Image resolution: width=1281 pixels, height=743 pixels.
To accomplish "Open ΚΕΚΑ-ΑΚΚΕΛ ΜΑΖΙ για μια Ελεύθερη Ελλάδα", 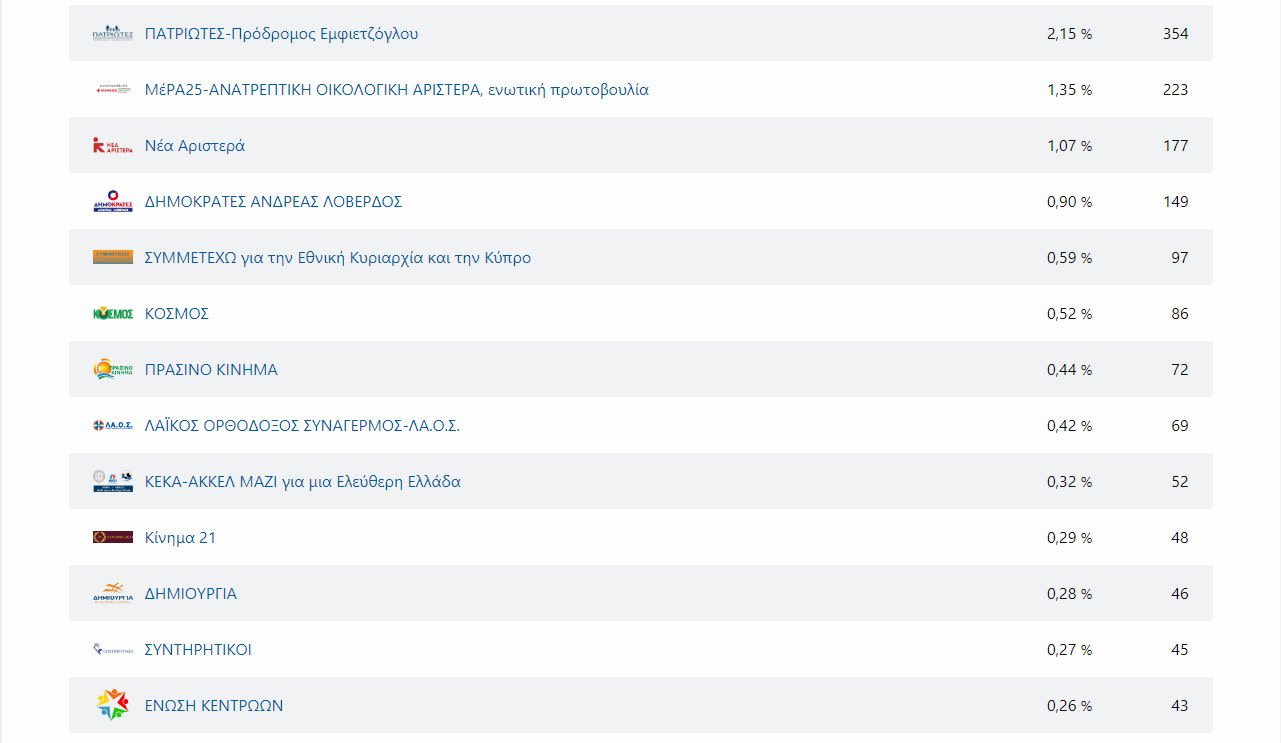I will click(x=302, y=482).
